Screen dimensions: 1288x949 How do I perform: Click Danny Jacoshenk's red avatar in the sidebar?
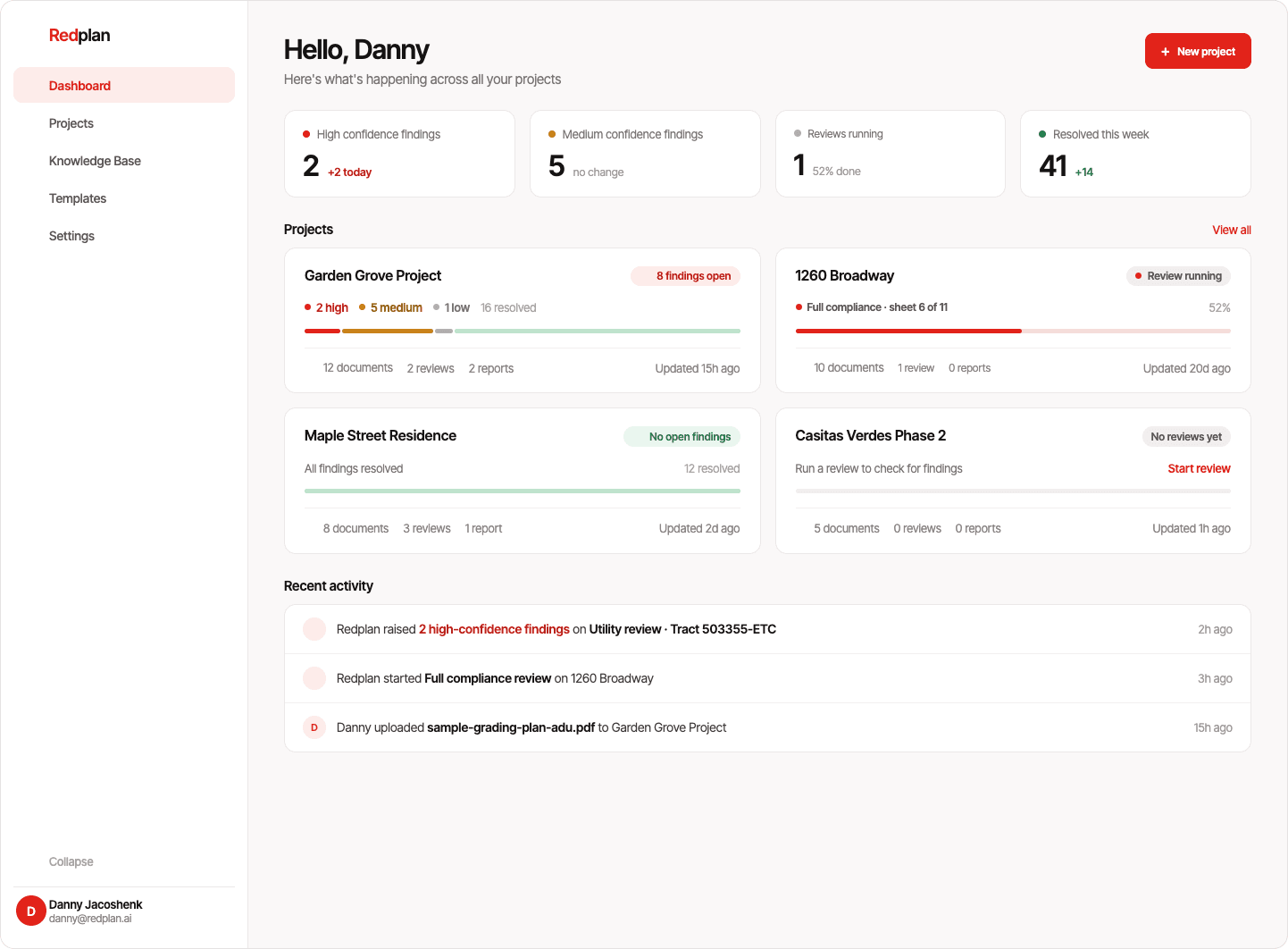pyautogui.click(x=31, y=911)
